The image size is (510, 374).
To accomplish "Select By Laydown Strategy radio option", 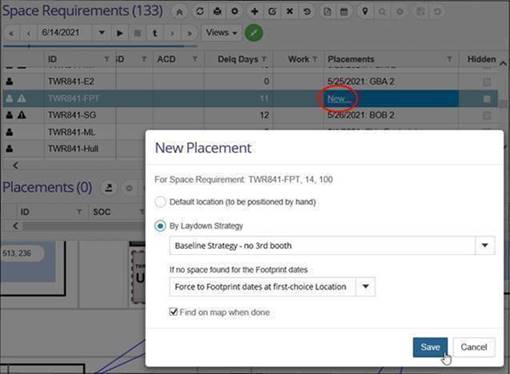I will (160, 226).
